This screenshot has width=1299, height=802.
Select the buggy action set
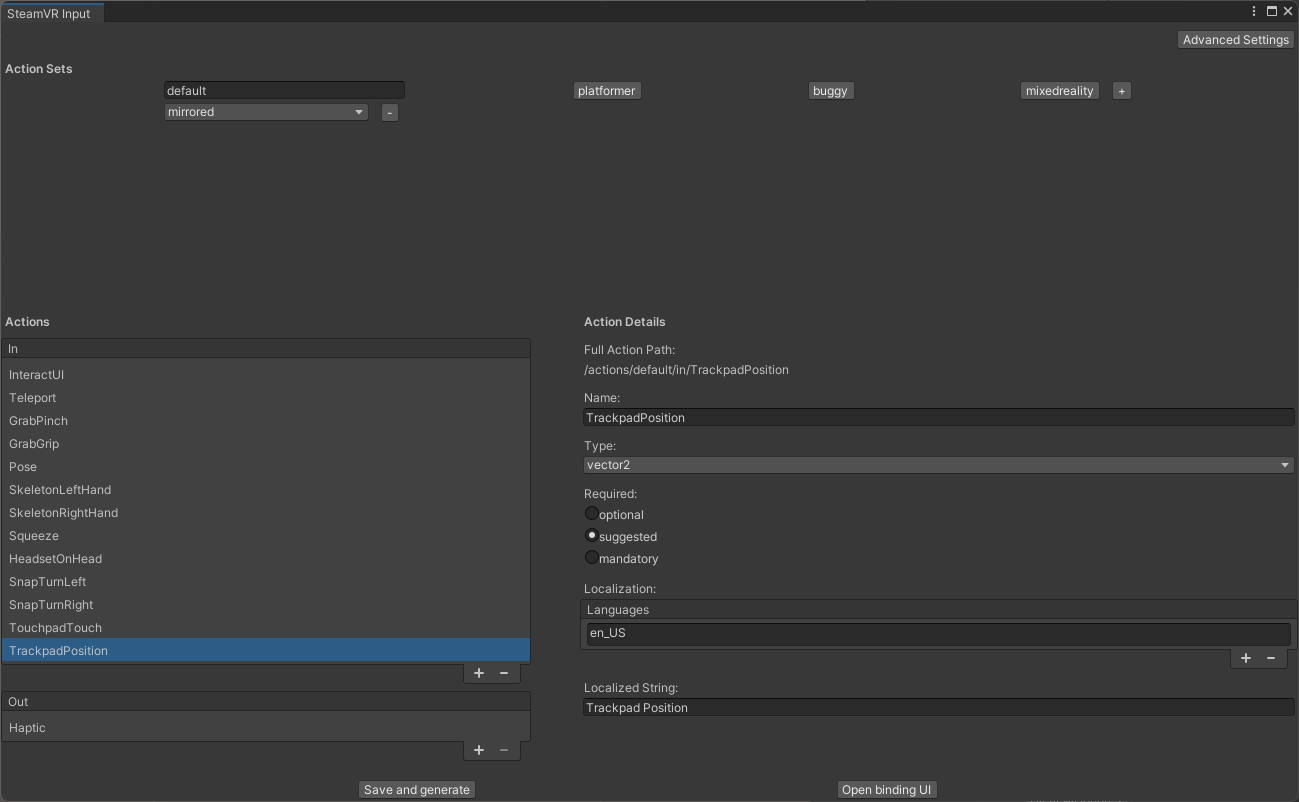[x=830, y=91]
